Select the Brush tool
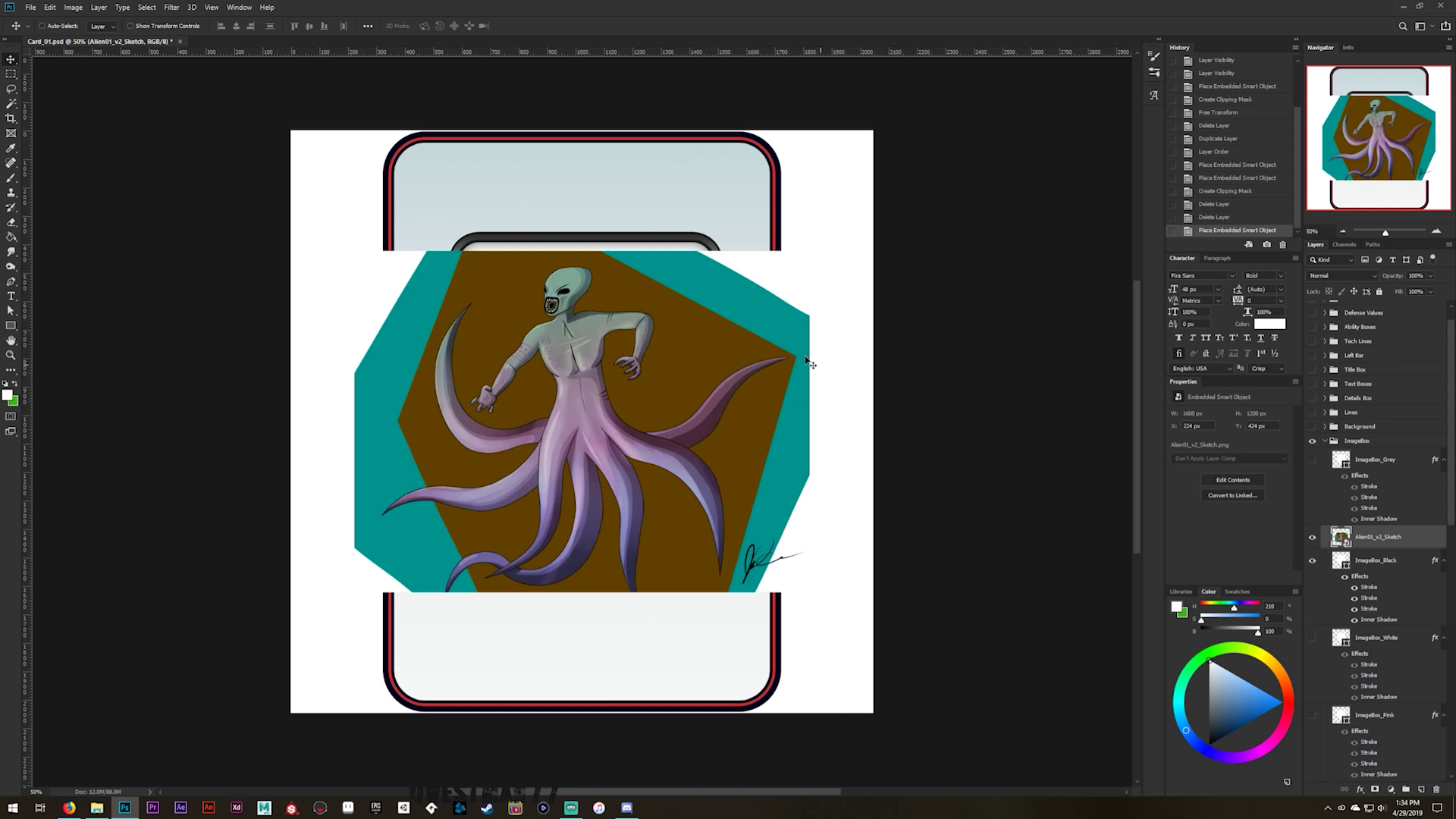The image size is (1456, 819). pos(11,177)
